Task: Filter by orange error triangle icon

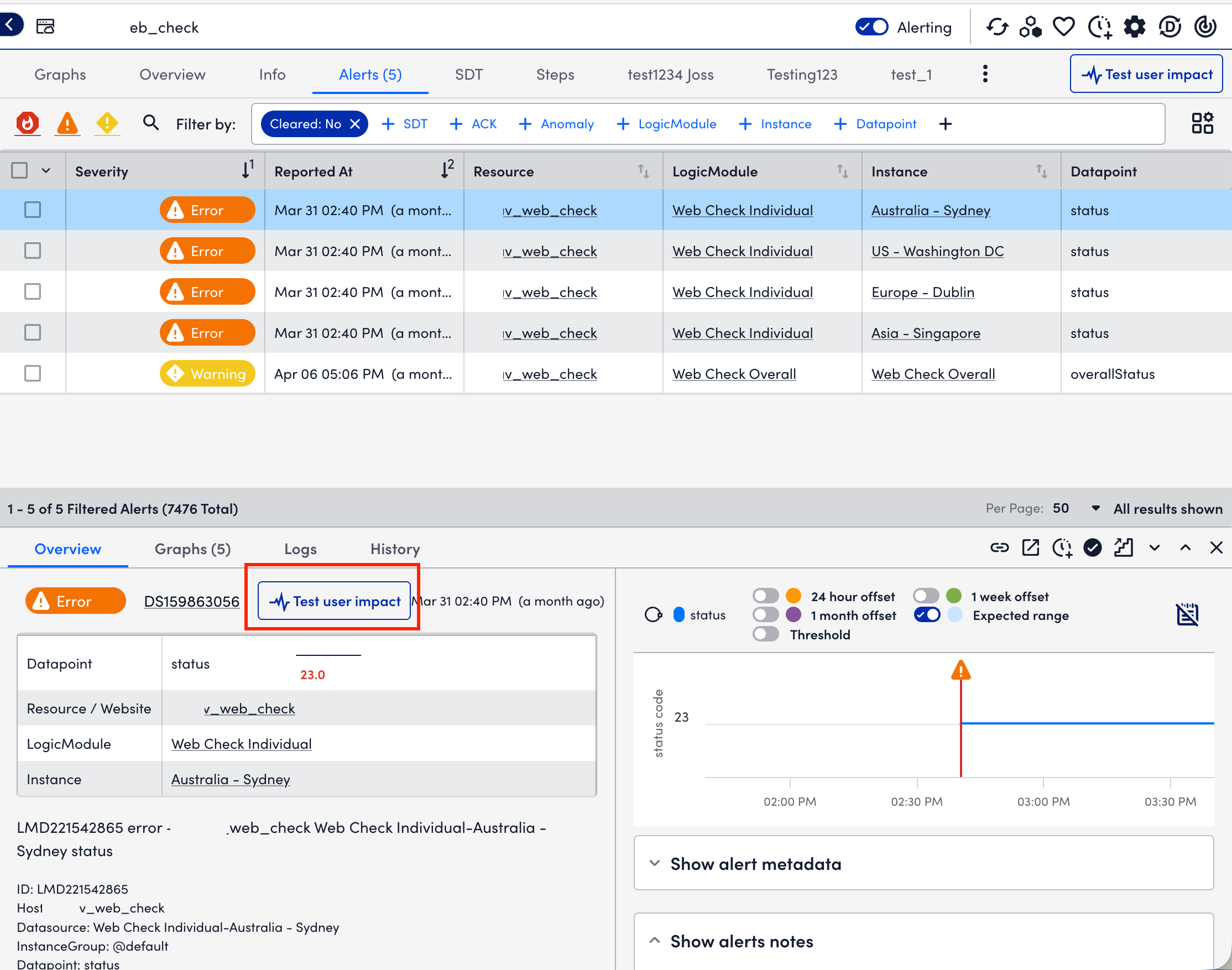Action: pos(67,123)
